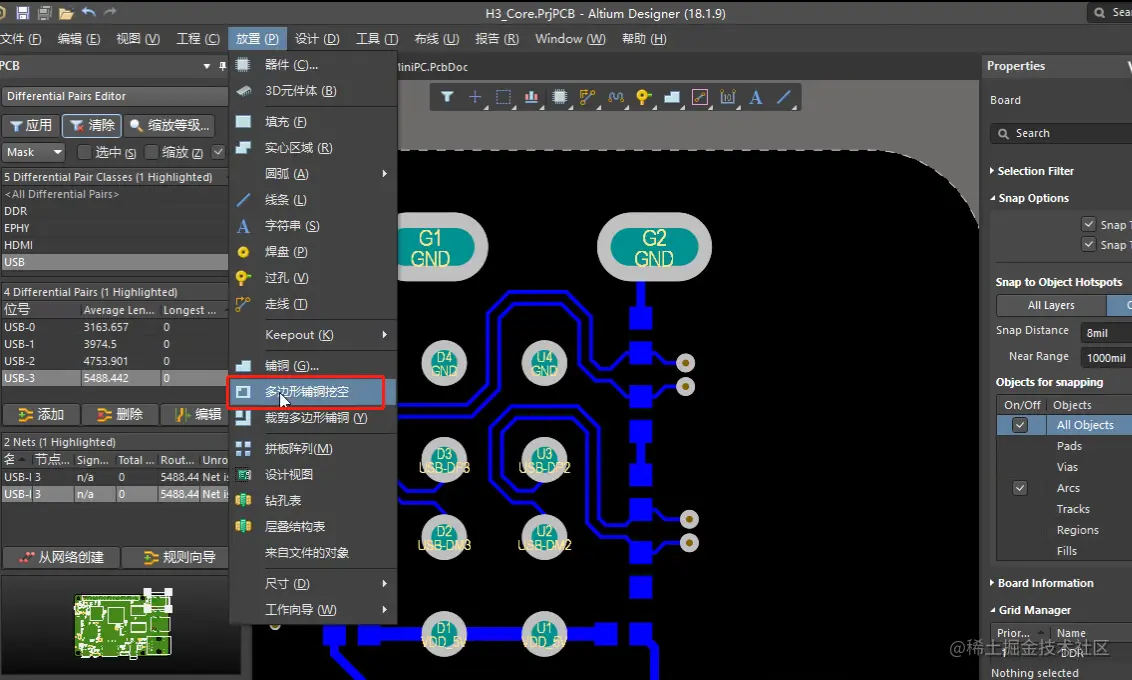This screenshot has height=680, width=1132.
Task: Choose 裁剪多边形铺铜 (Y) menu entry
Action: click(x=313, y=417)
